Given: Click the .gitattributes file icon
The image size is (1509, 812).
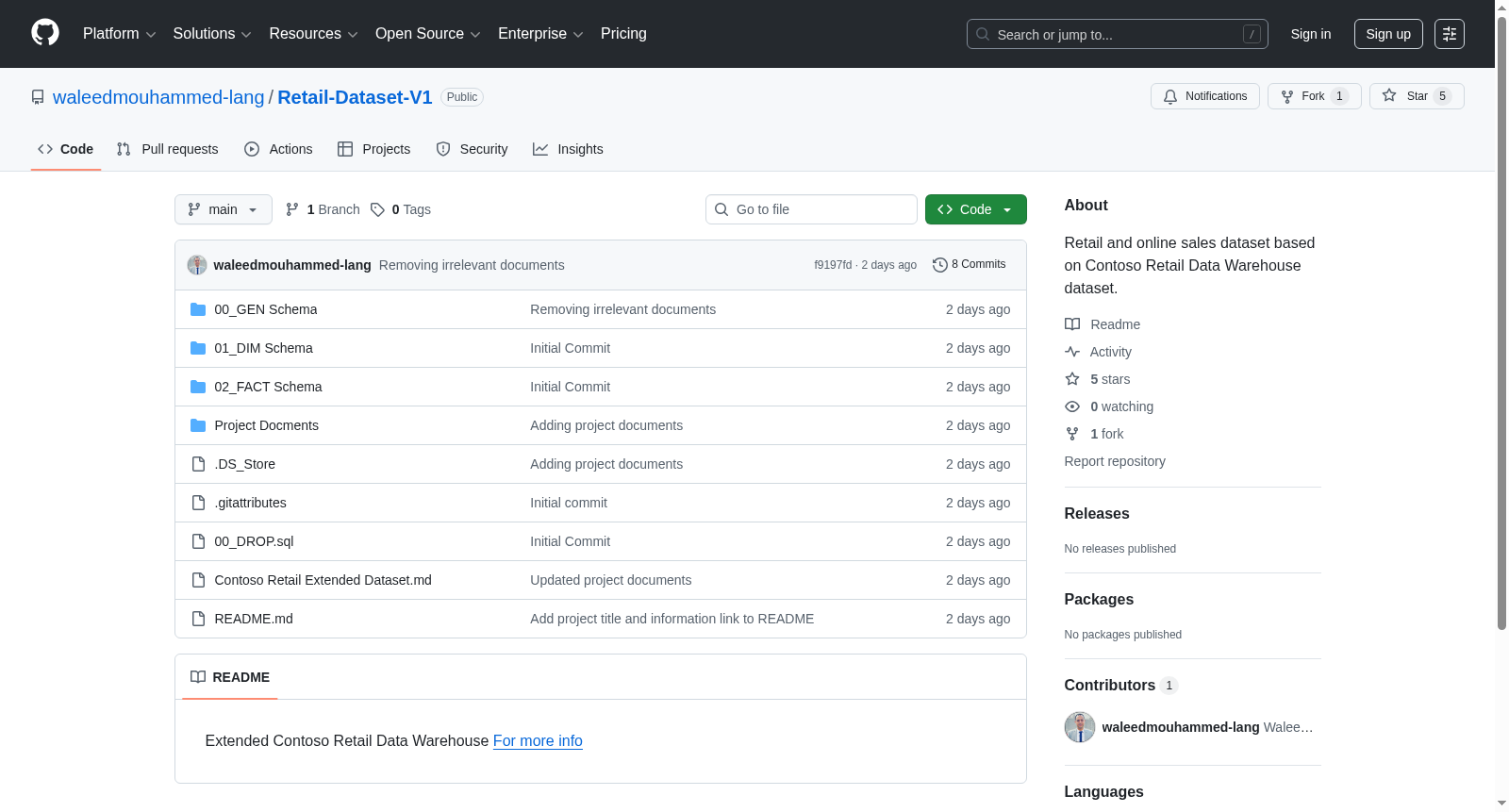Looking at the screenshot, I should [x=198, y=503].
